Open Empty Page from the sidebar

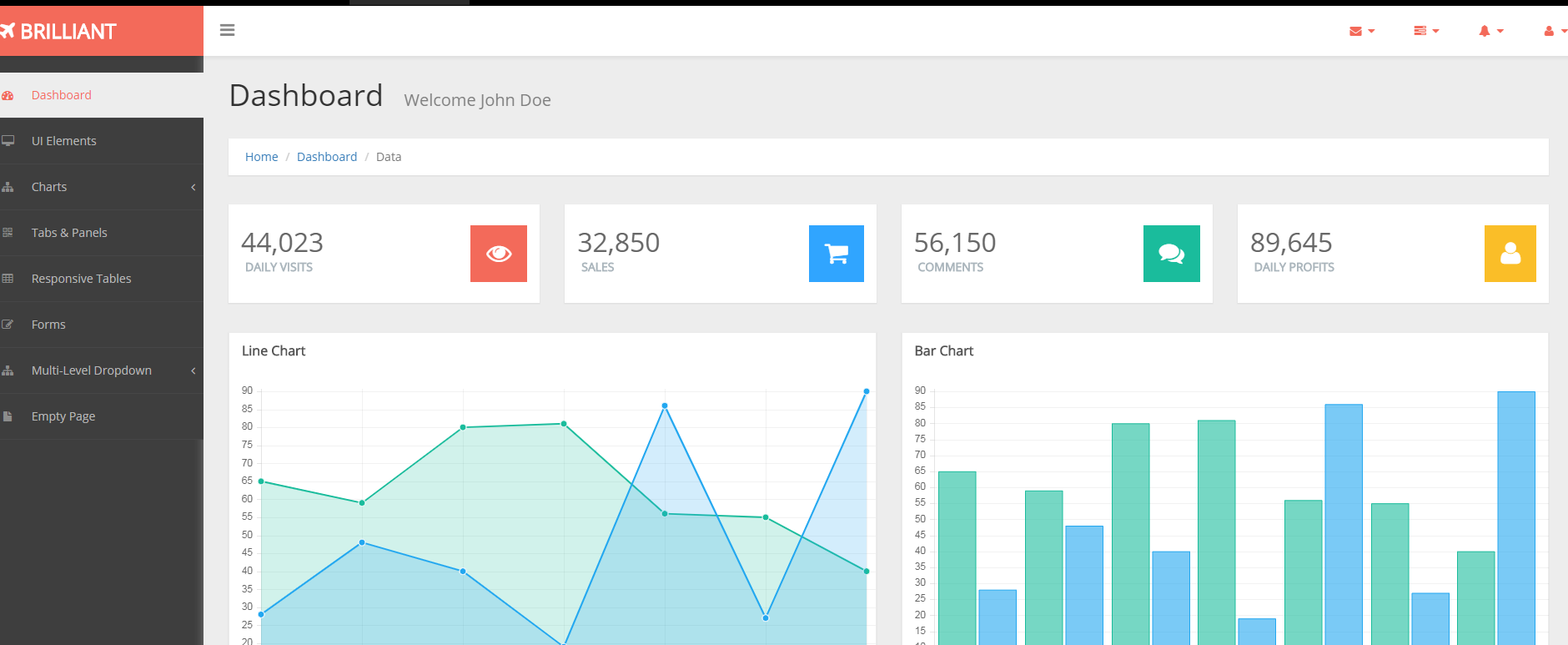(63, 416)
